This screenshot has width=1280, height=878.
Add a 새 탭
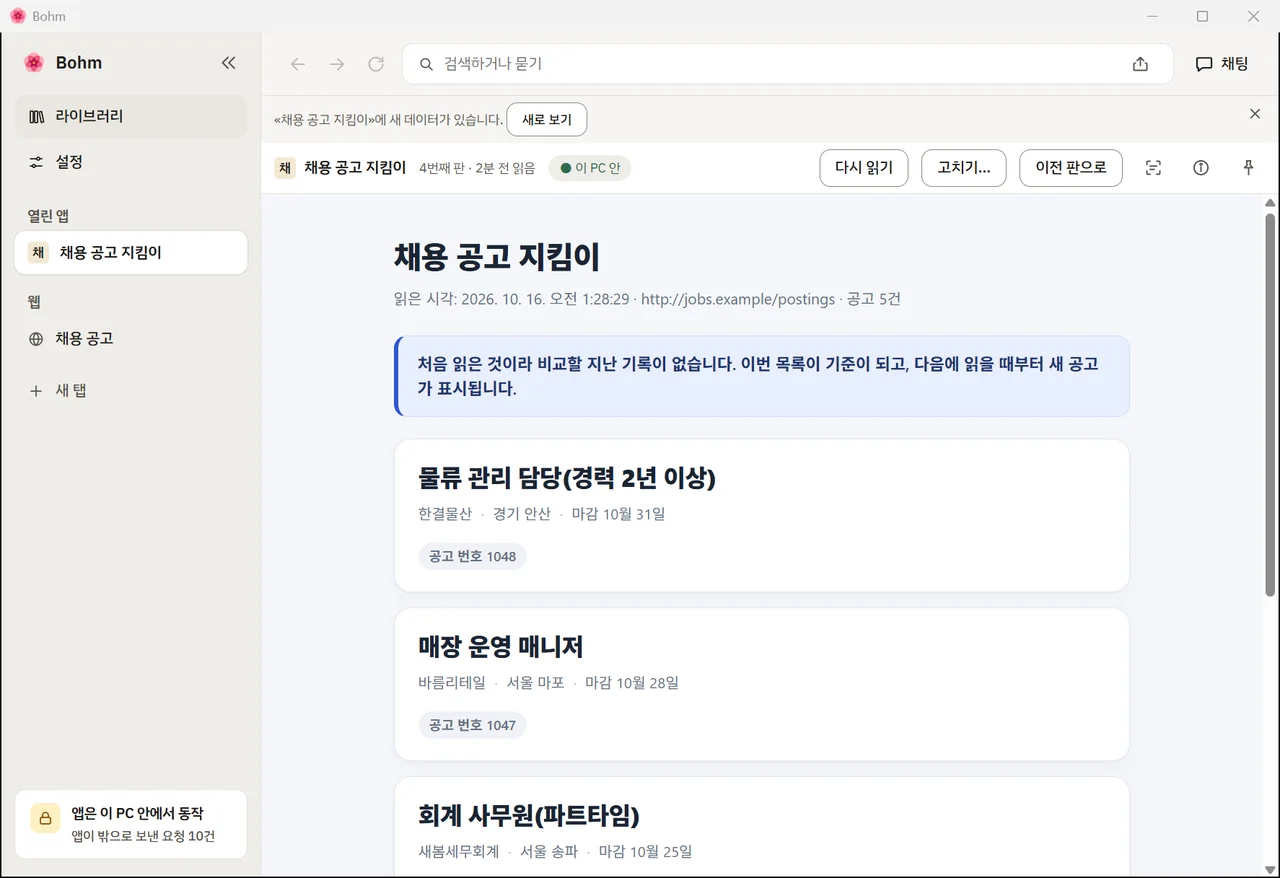tap(131, 391)
